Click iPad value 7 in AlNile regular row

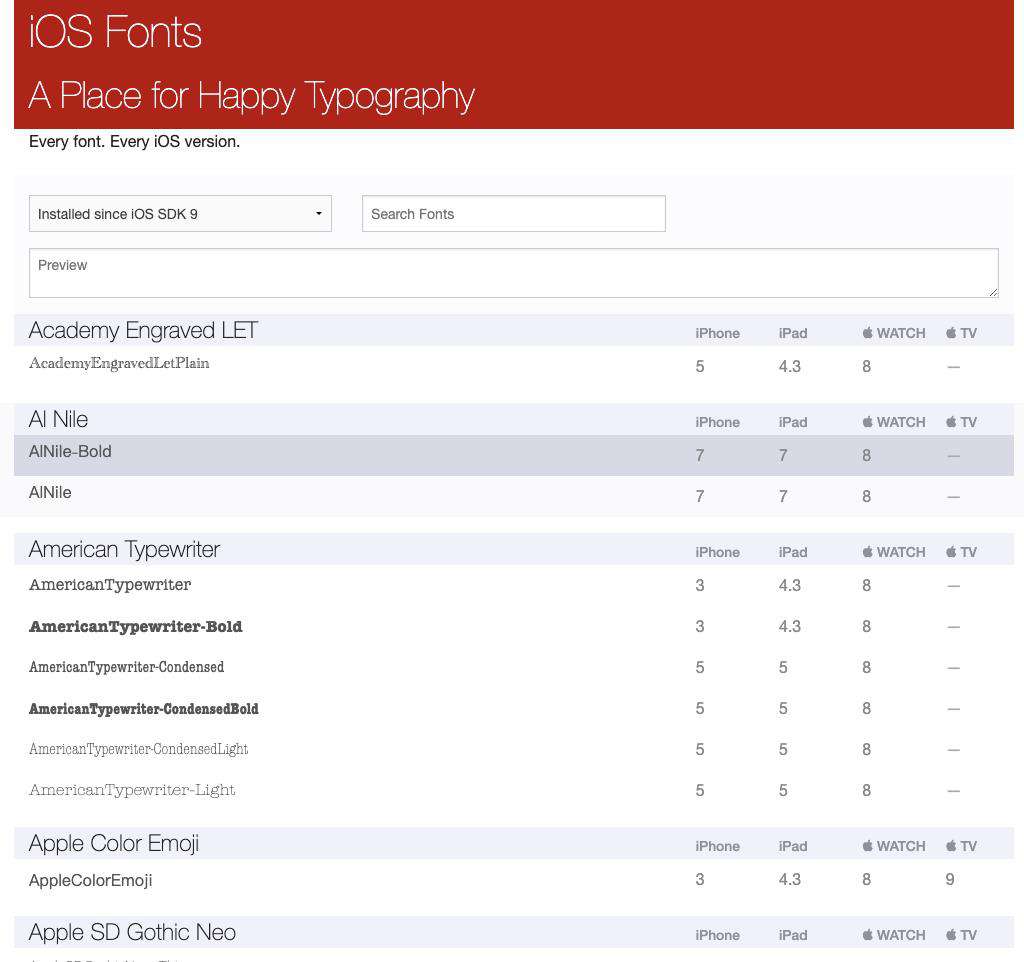[x=783, y=496]
